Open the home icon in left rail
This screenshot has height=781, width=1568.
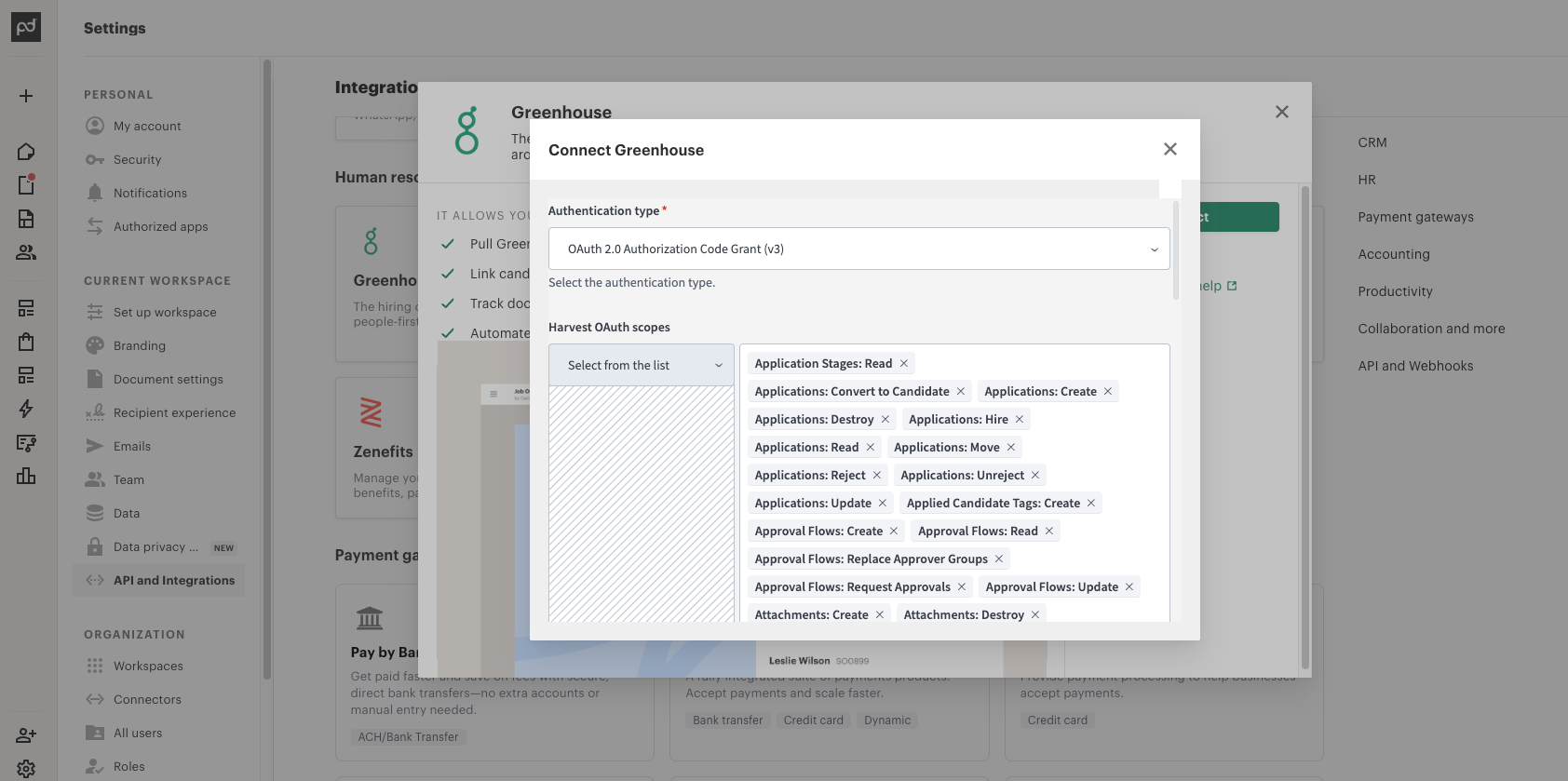26,152
